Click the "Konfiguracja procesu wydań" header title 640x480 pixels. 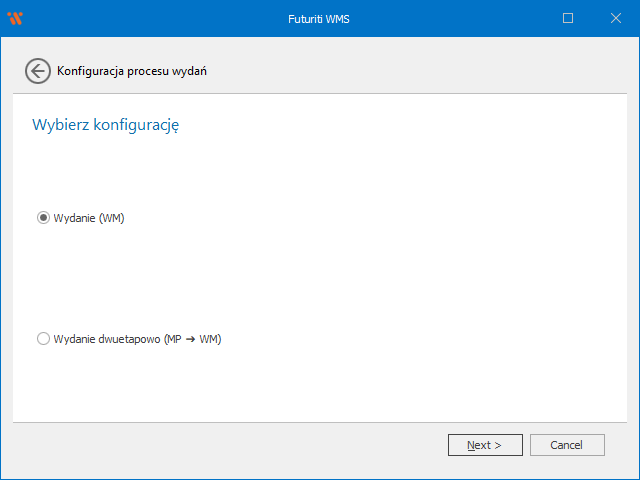(x=132, y=71)
